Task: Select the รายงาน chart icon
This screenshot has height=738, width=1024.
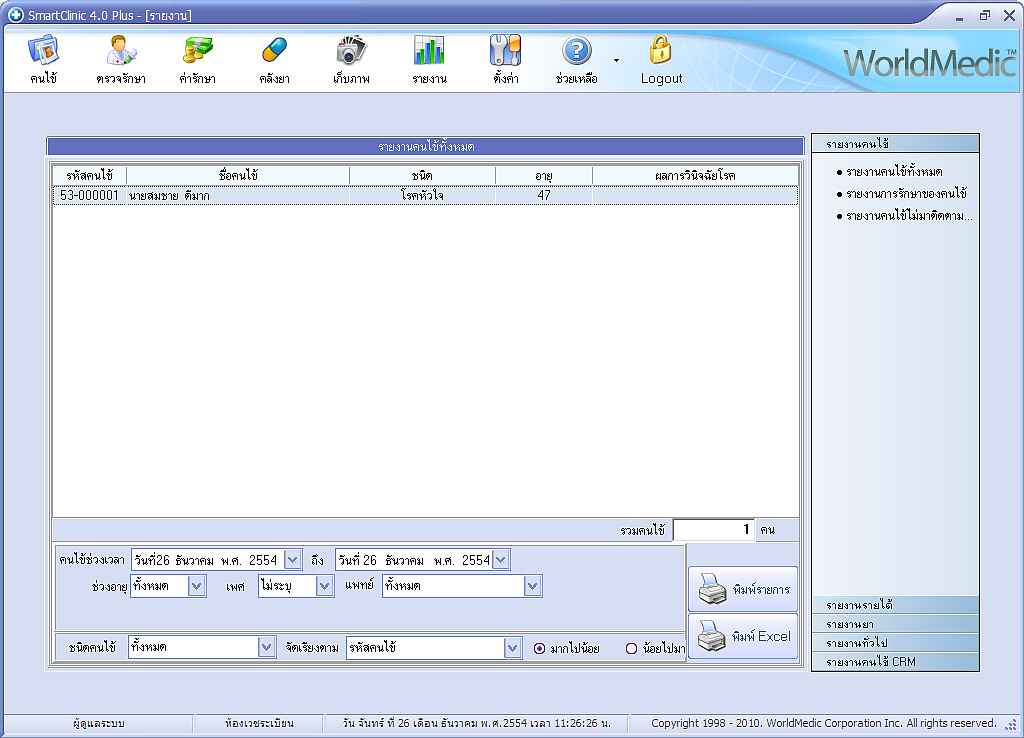Action: point(429,51)
